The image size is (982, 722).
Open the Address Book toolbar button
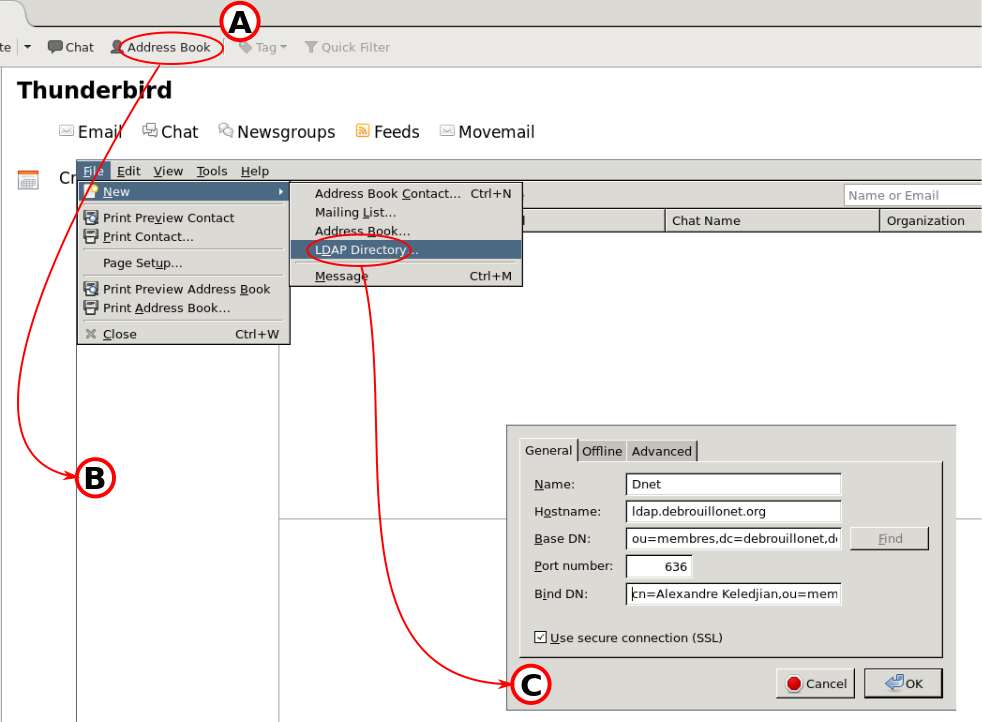161,48
